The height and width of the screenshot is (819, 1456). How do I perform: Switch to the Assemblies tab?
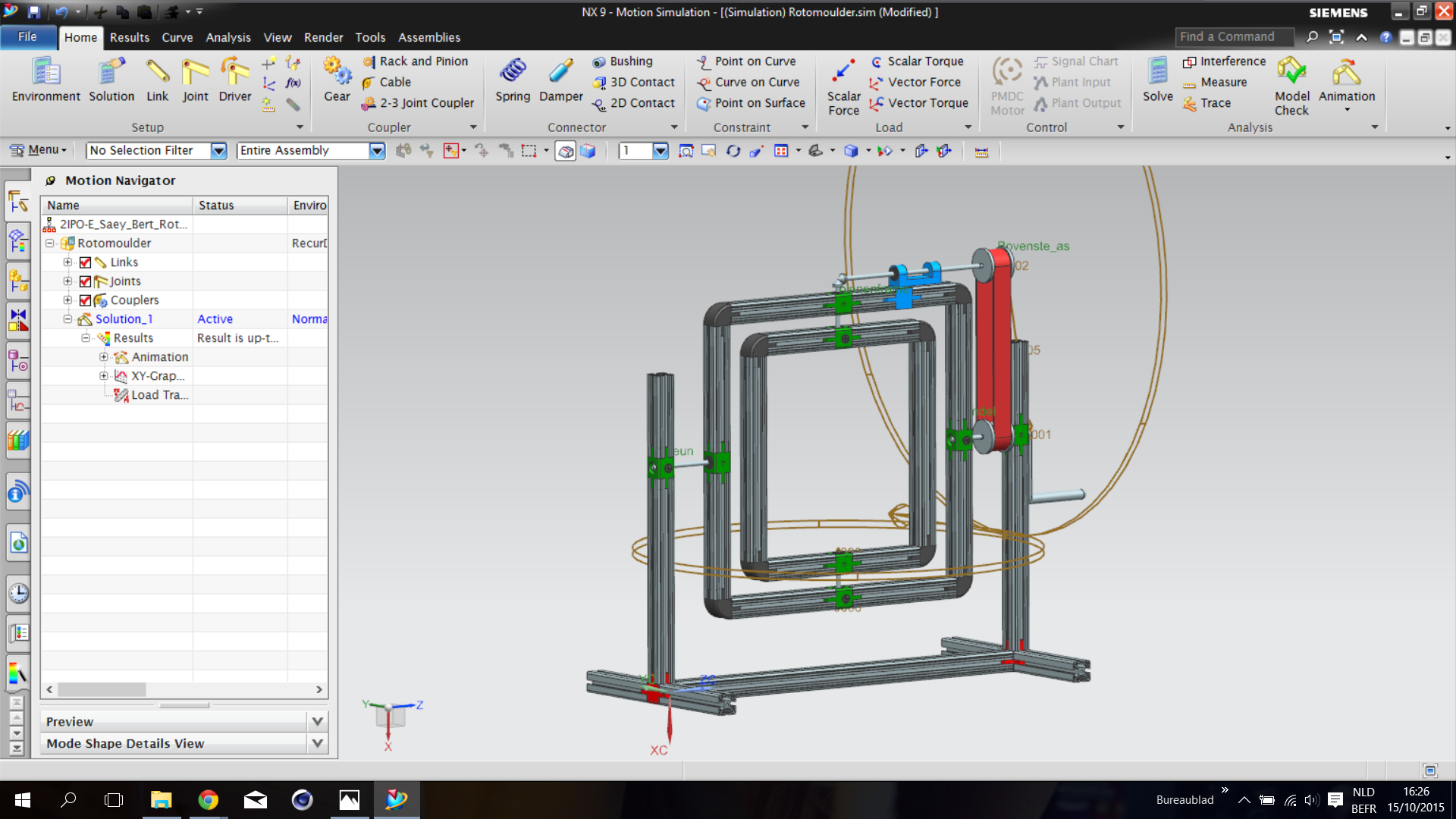tap(429, 37)
